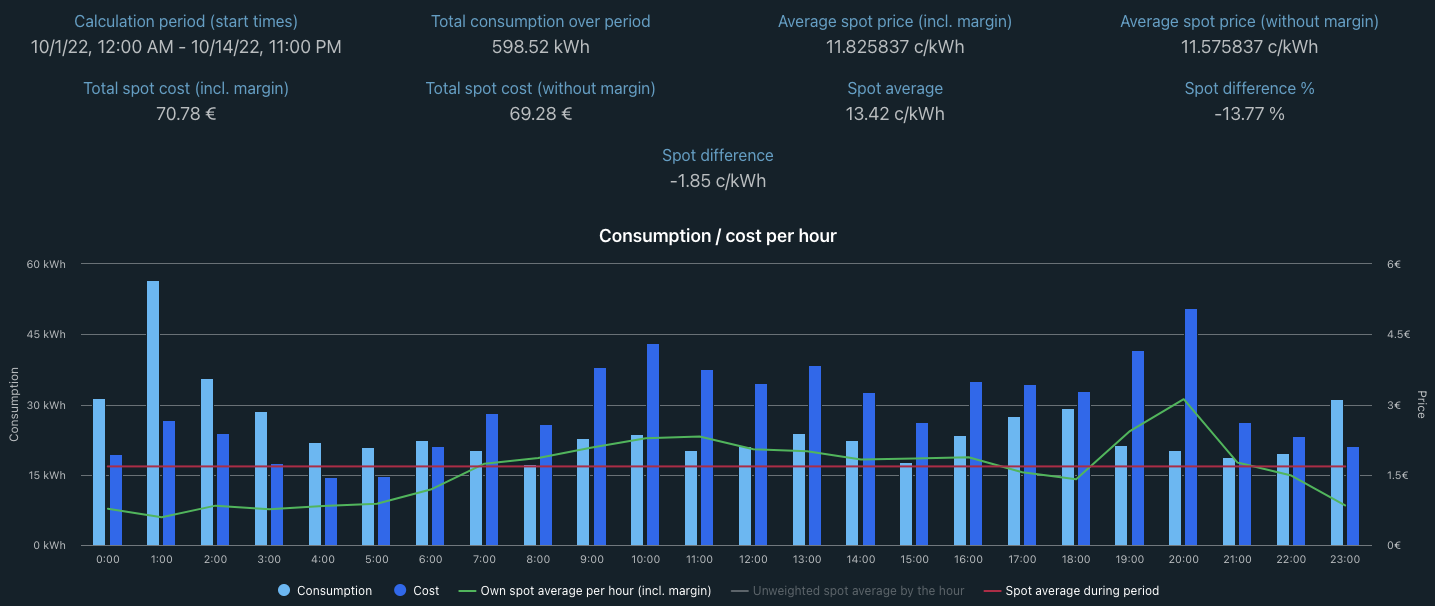Click the 2:00 consumption bar
Image resolution: width=1435 pixels, height=606 pixels.
coord(207,462)
